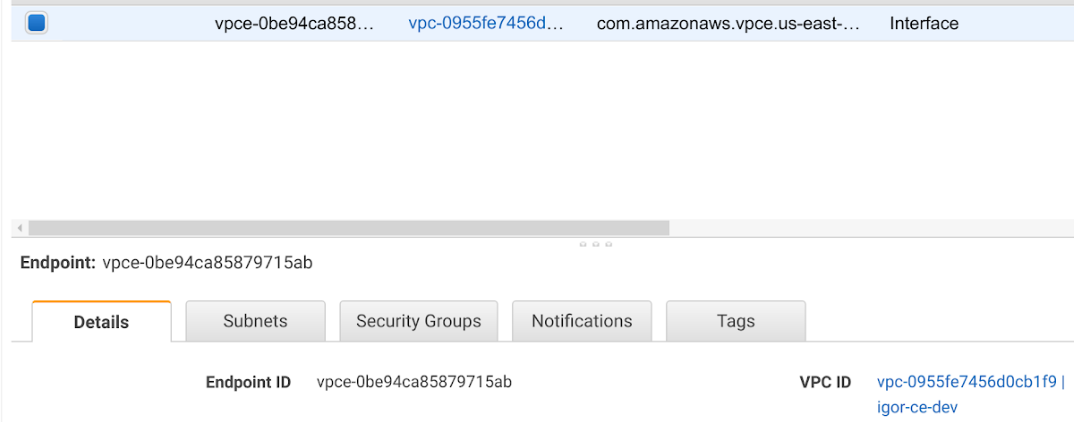Click the truncated vpce-0be94ca858 endpoint cell

point(294,24)
